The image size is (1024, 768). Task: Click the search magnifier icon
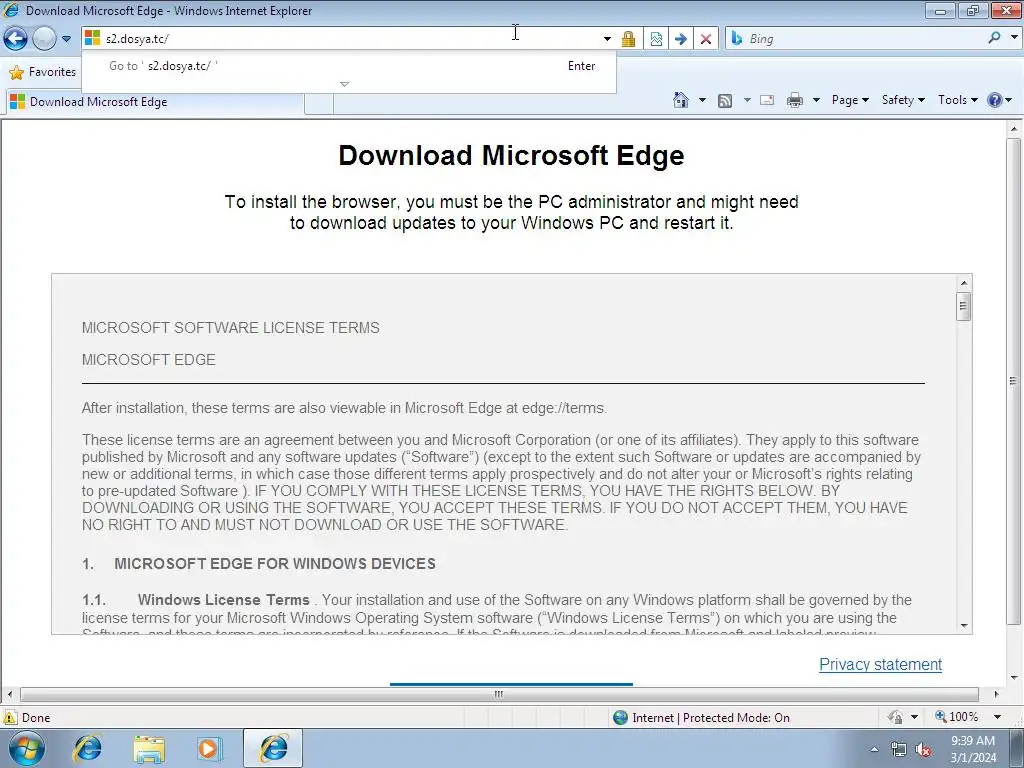coord(994,38)
